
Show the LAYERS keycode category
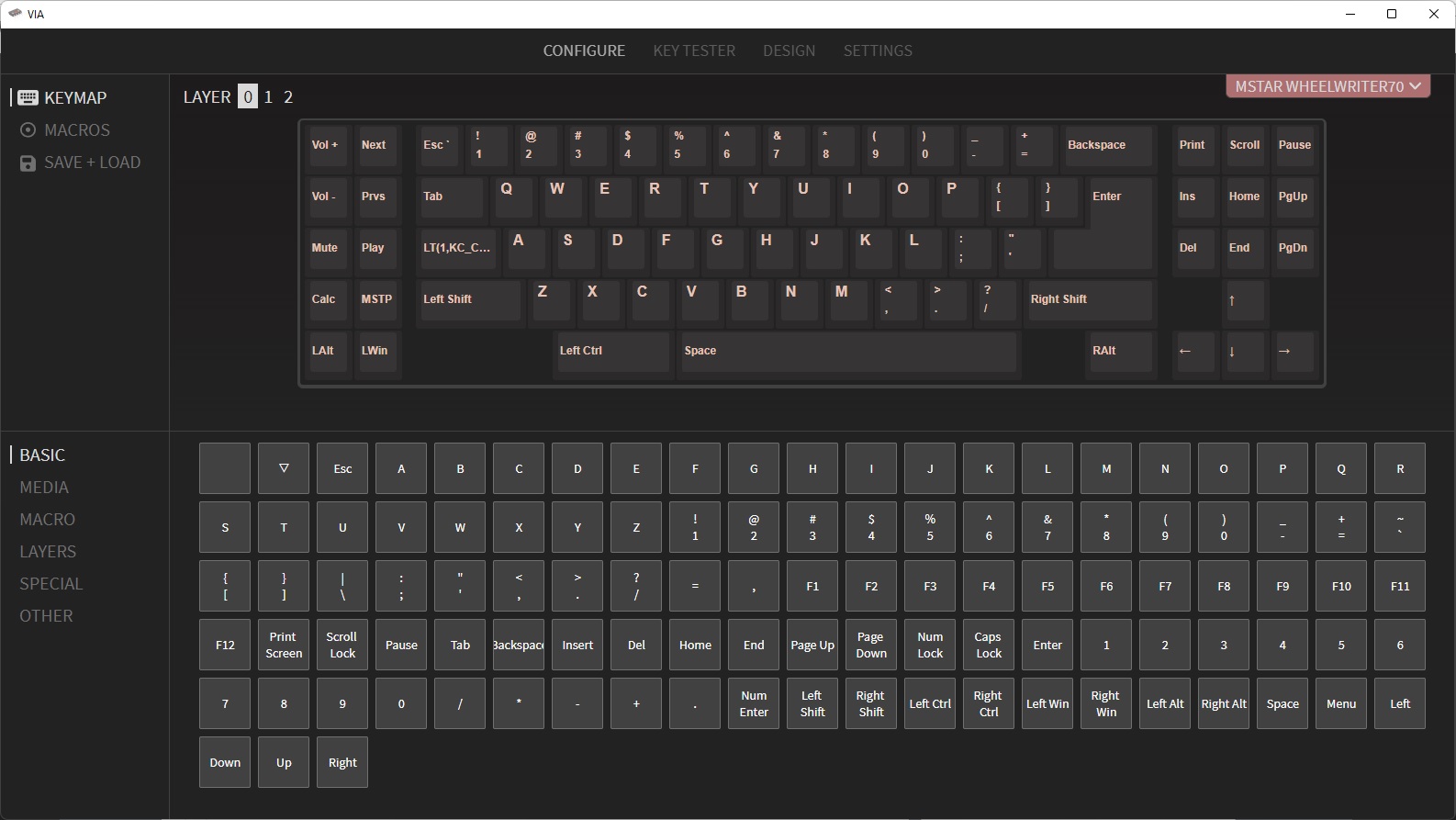[x=48, y=552]
